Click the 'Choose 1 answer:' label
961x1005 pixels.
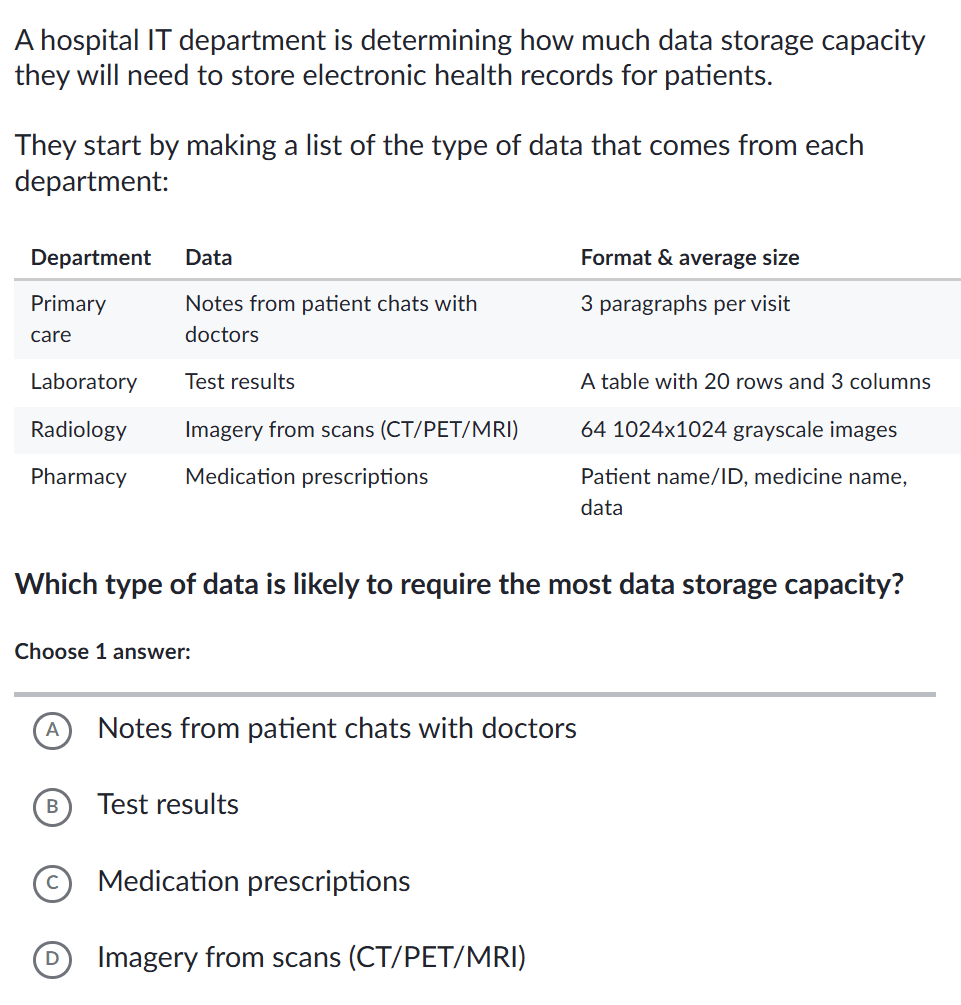(102, 652)
